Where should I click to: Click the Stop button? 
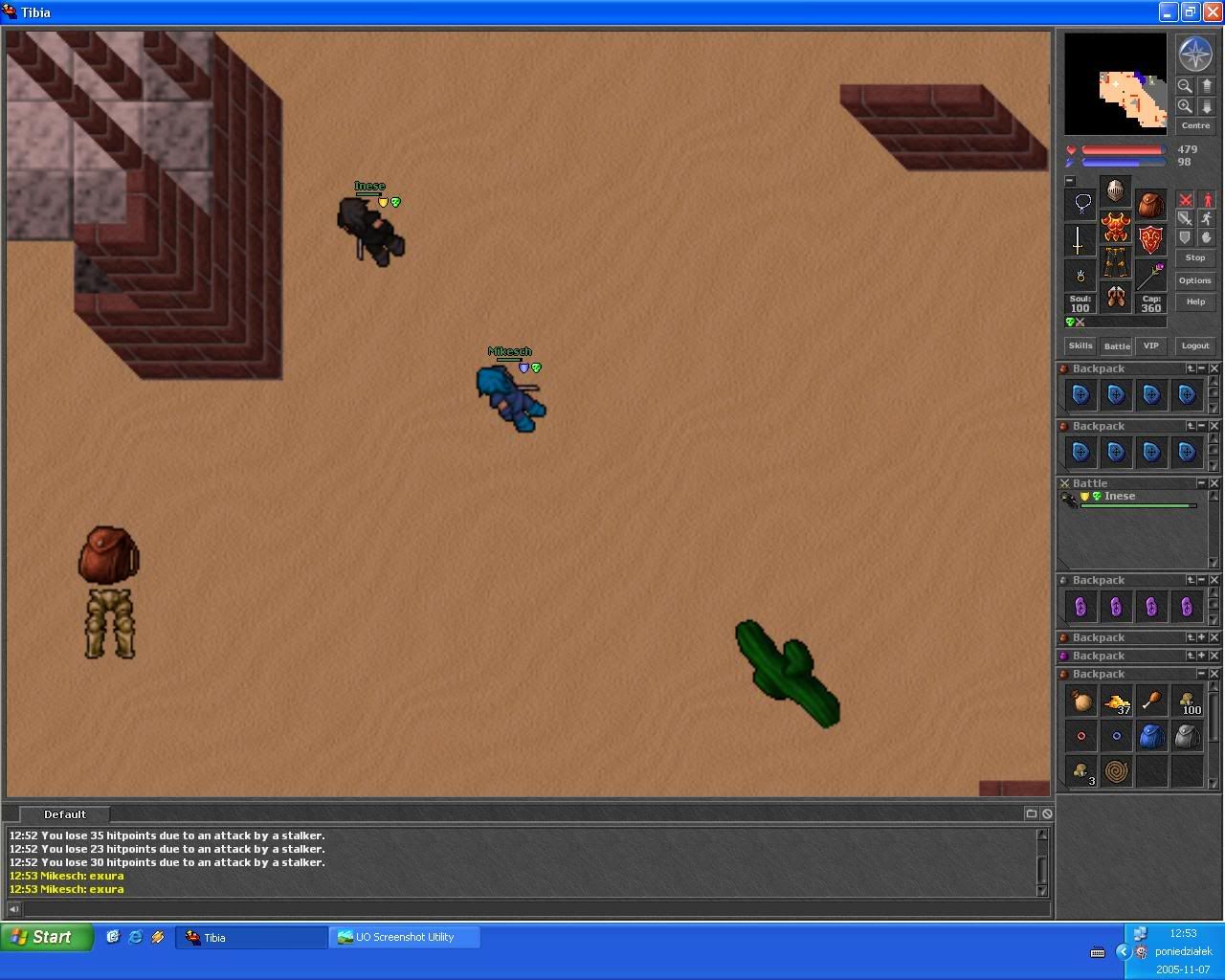pos(1195,258)
